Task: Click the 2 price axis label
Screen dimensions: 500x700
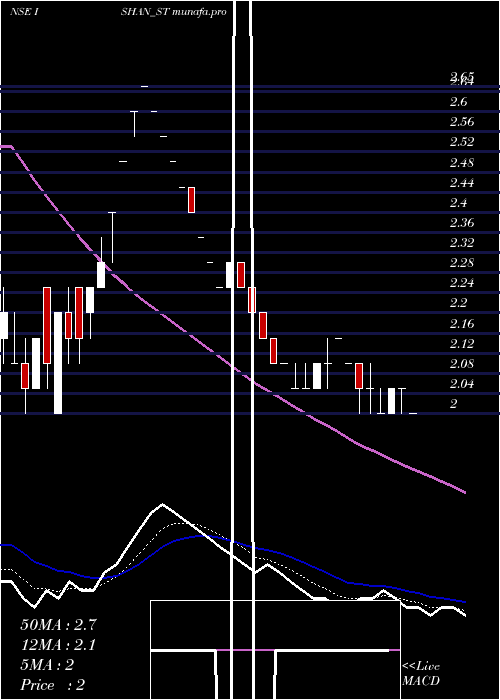Action: pyautogui.click(x=454, y=404)
